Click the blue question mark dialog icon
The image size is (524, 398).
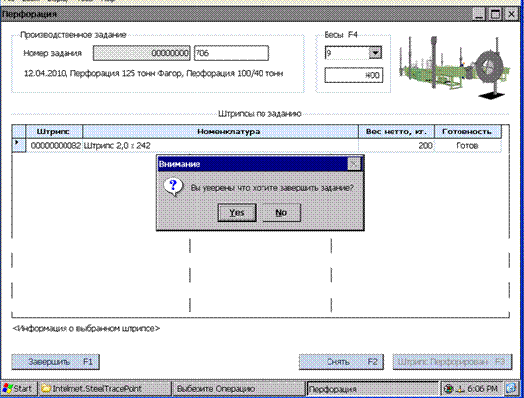(x=173, y=187)
